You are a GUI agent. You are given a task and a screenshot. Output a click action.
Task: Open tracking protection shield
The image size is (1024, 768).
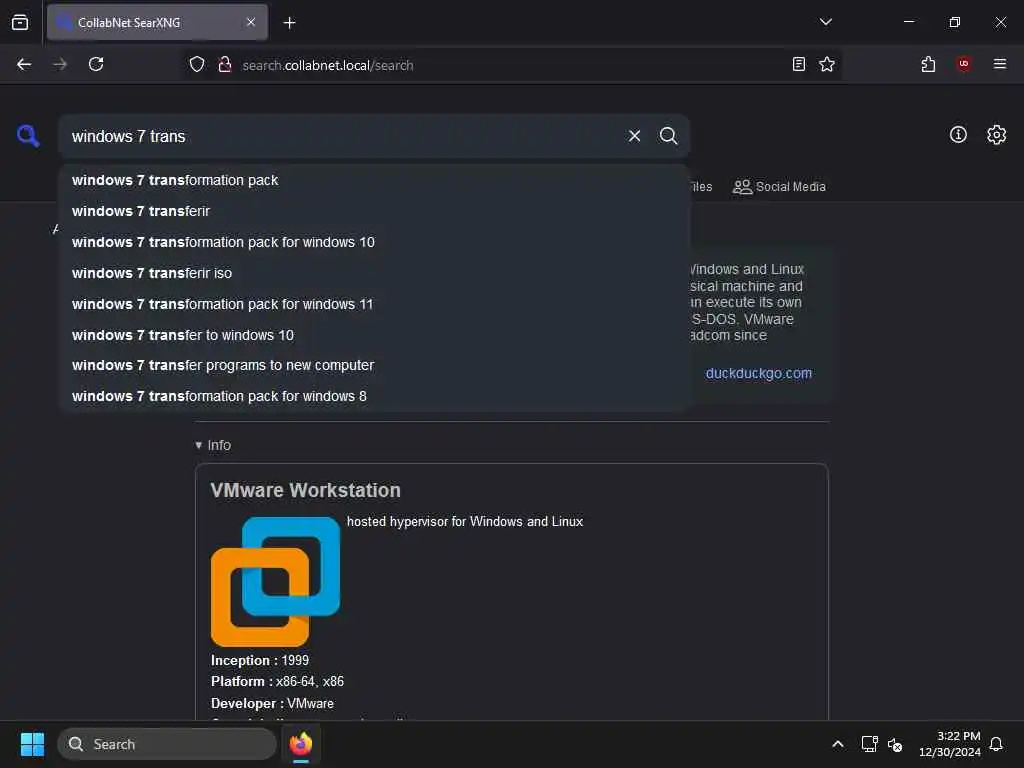(x=197, y=64)
